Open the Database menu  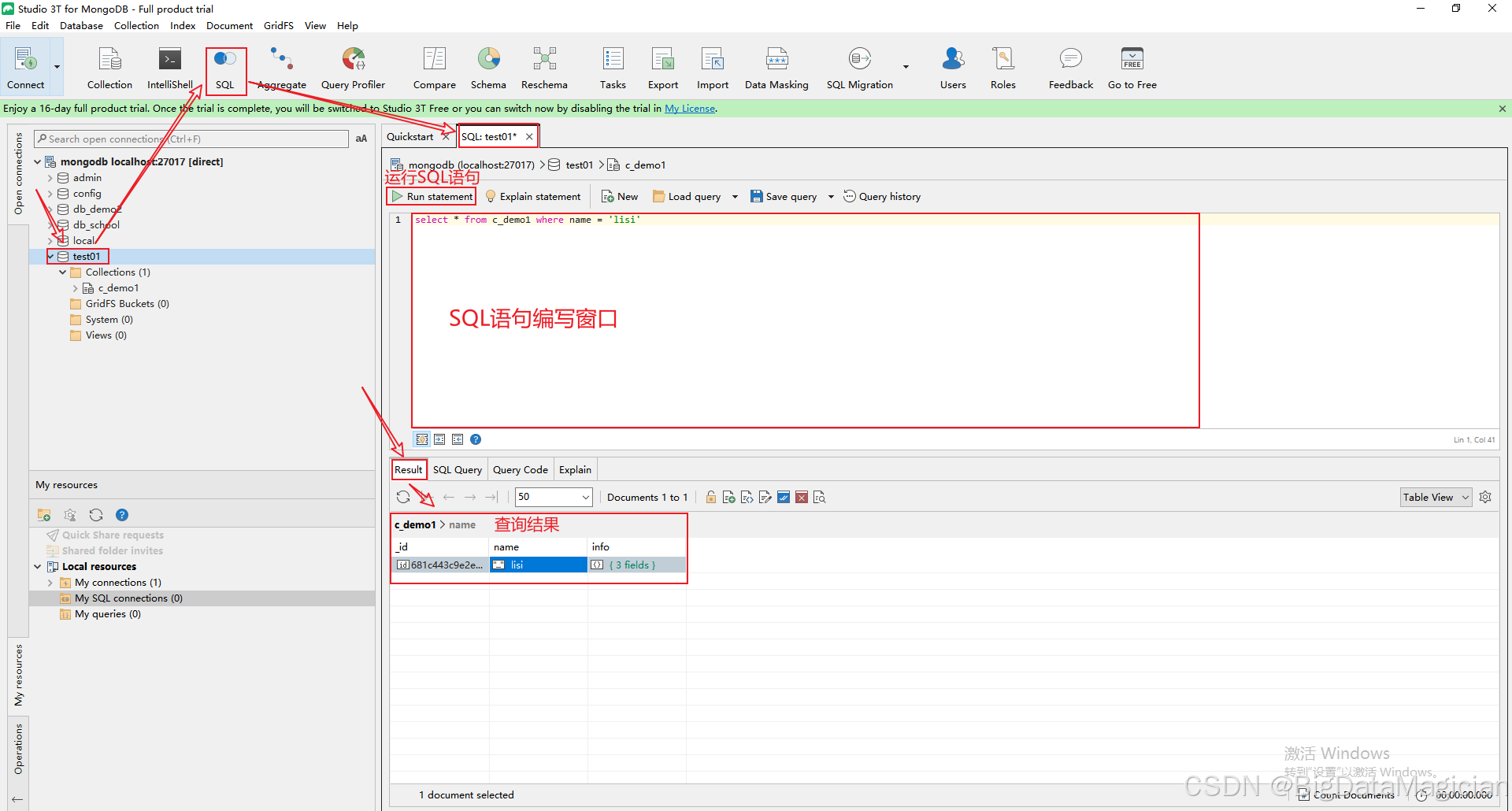click(81, 25)
